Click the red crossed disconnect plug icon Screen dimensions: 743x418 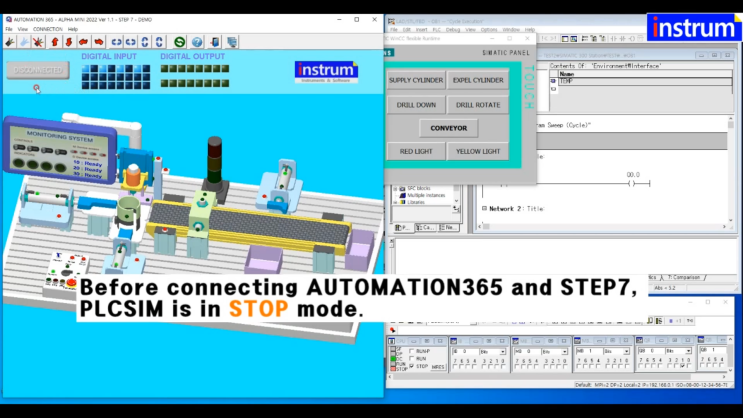click(x=38, y=42)
